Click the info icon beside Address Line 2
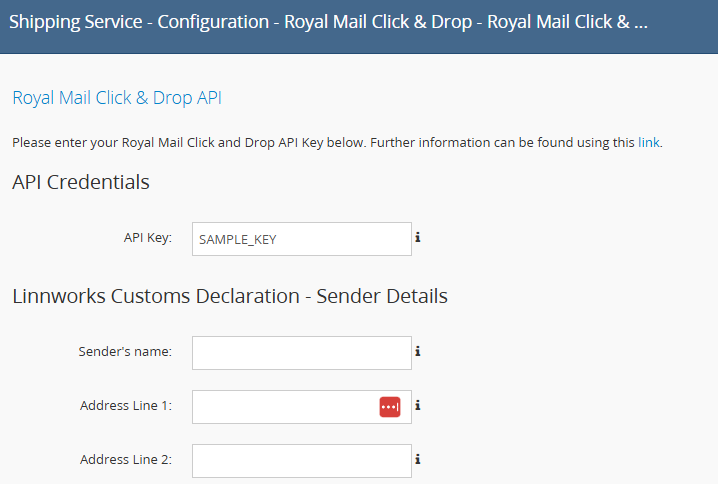Image resolution: width=718 pixels, height=484 pixels. (417, 460)
